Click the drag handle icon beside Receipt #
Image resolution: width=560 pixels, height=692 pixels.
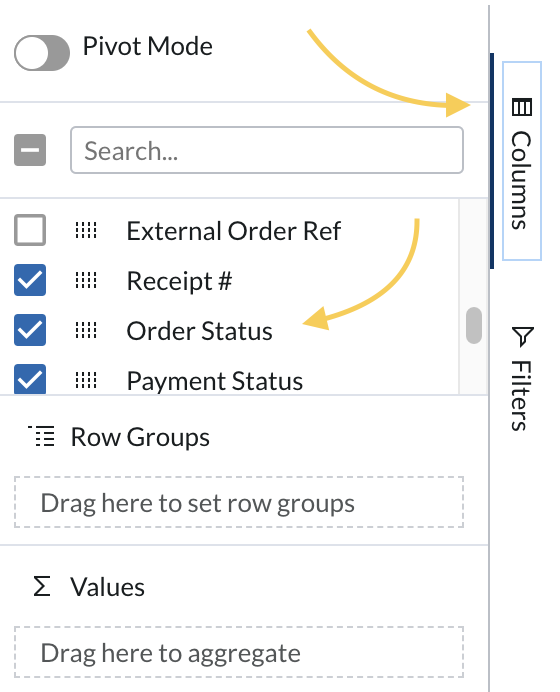point(86,280)
